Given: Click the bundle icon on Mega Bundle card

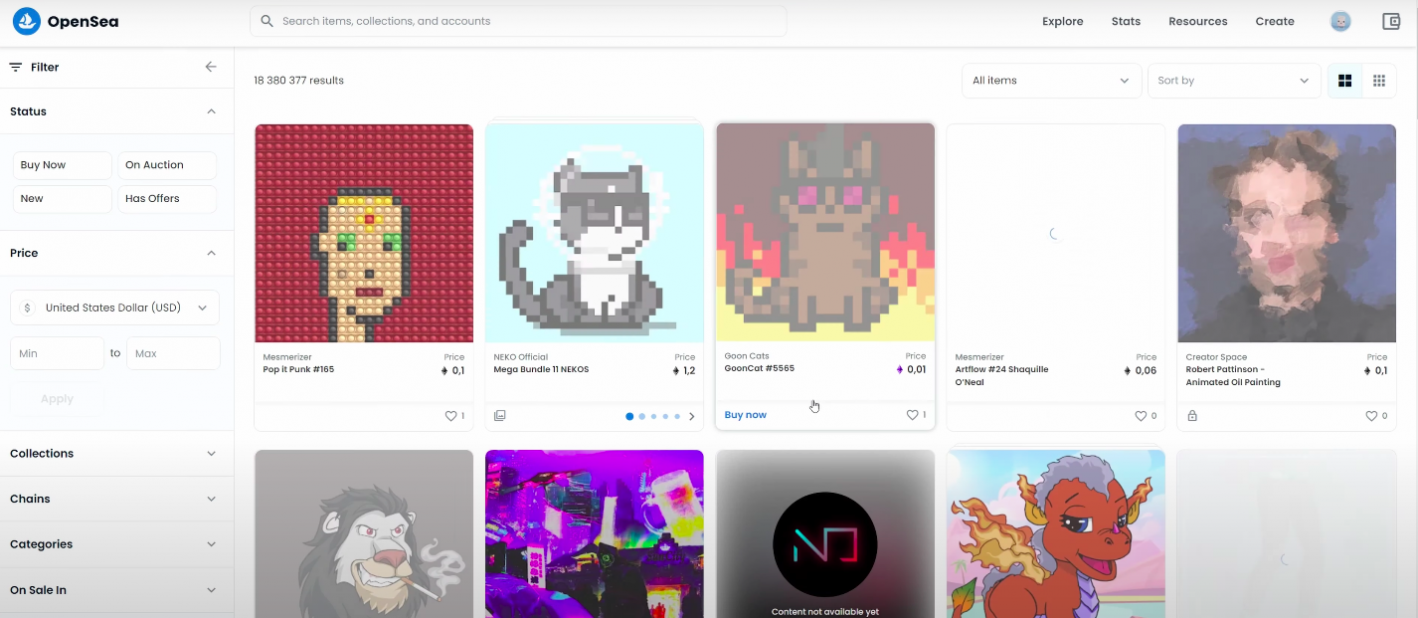Looking at the screenshot, I should tap(500, 416).
